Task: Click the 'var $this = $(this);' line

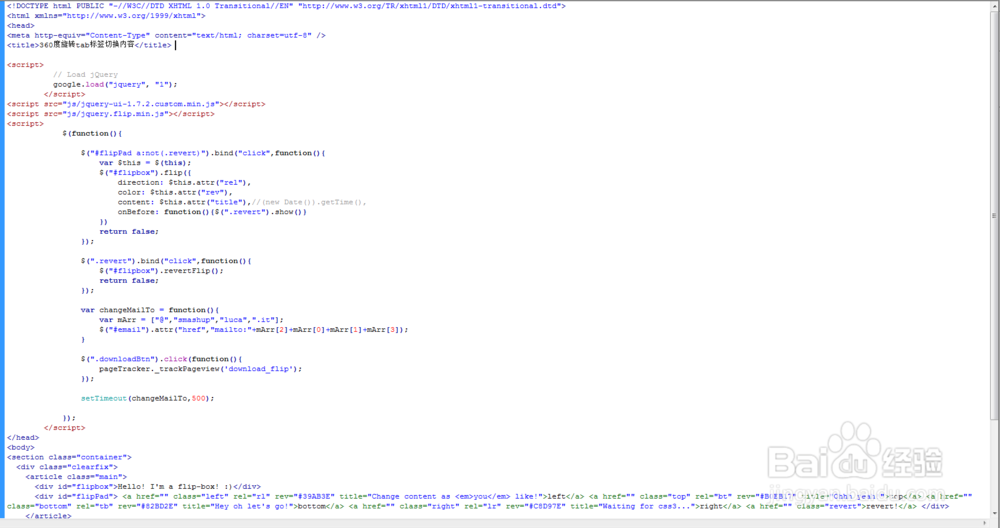Action: pyautogui.click(x=145, y=163)
